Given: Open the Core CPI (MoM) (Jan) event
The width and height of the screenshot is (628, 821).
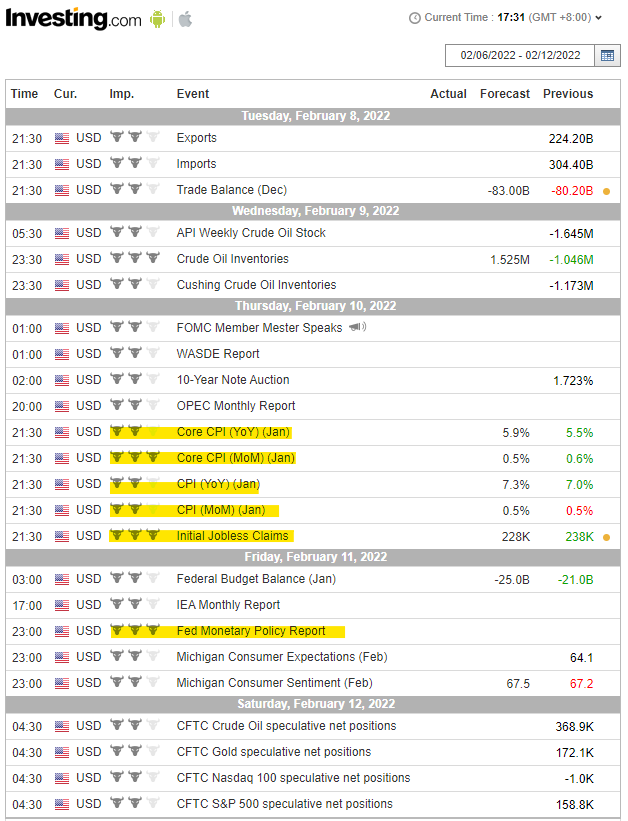Looking at the screenshot, I should (236, 458).
